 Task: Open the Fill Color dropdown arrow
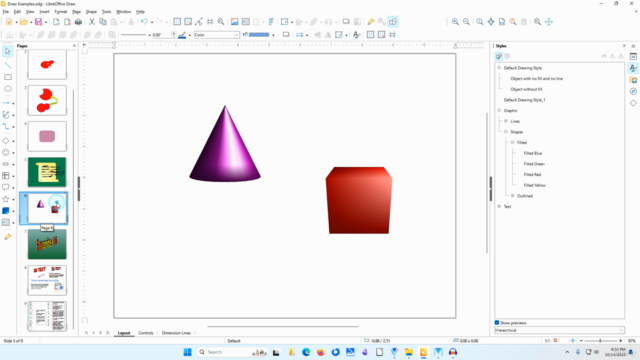click(273, 35)
